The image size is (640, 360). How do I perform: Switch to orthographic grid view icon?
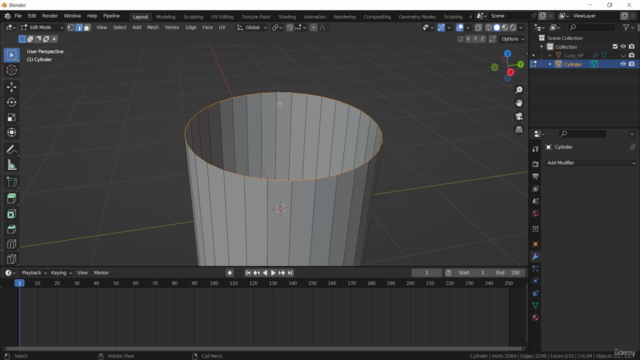(x=519, y=129)
